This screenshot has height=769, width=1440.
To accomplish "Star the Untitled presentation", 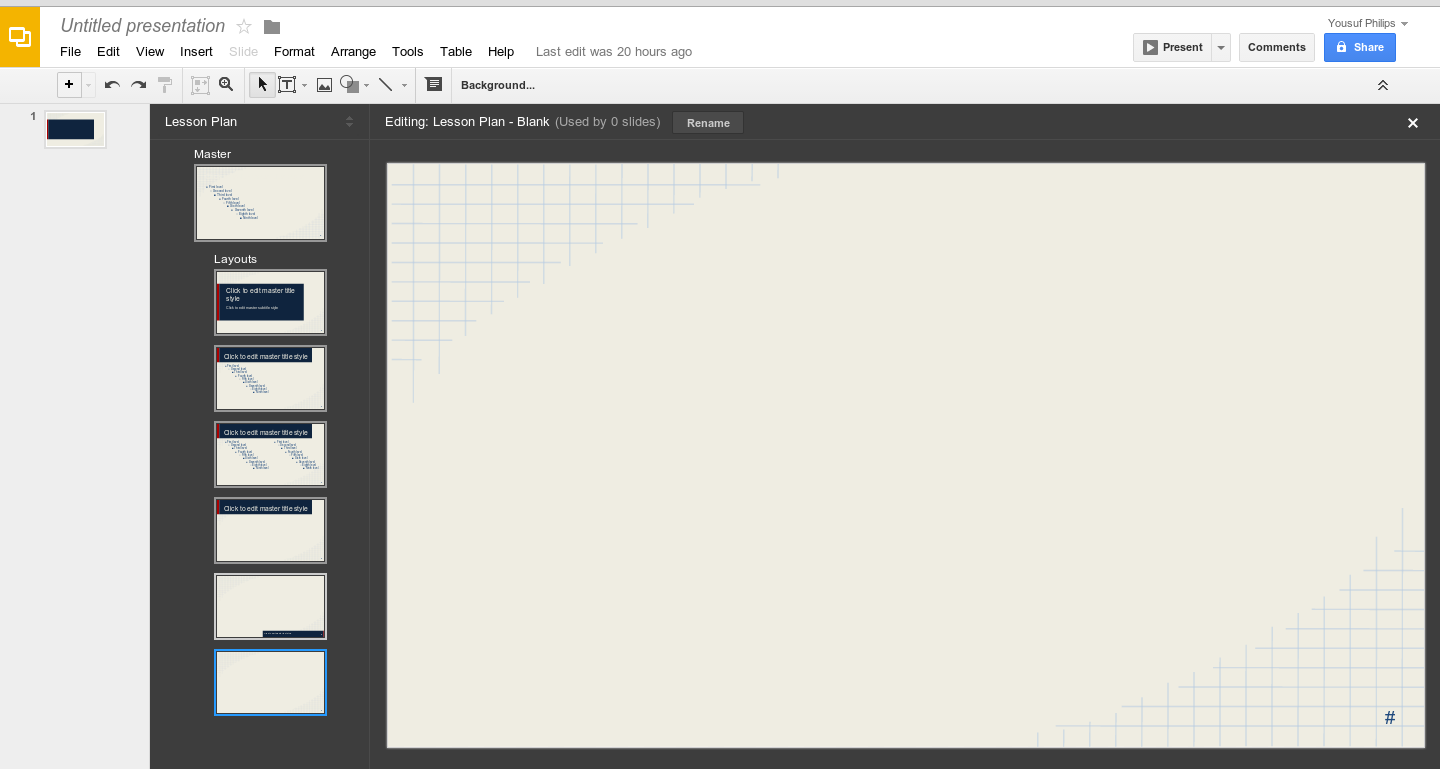I will (x=244, y=26).
